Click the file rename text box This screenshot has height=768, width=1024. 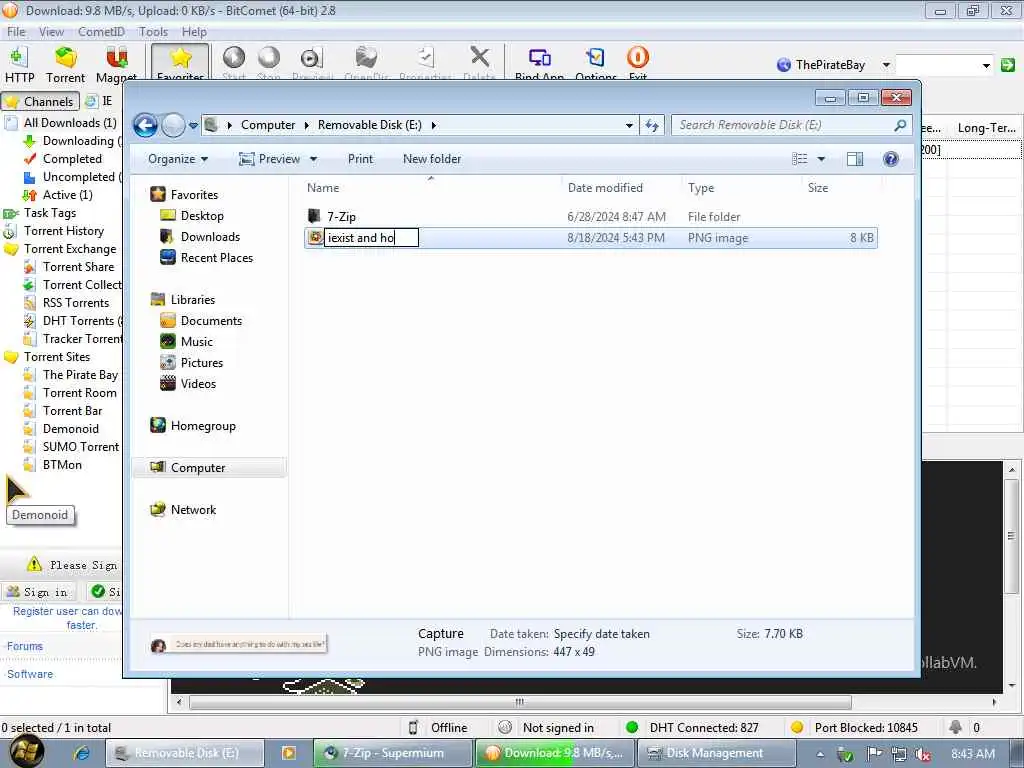[x=371, y=238]
